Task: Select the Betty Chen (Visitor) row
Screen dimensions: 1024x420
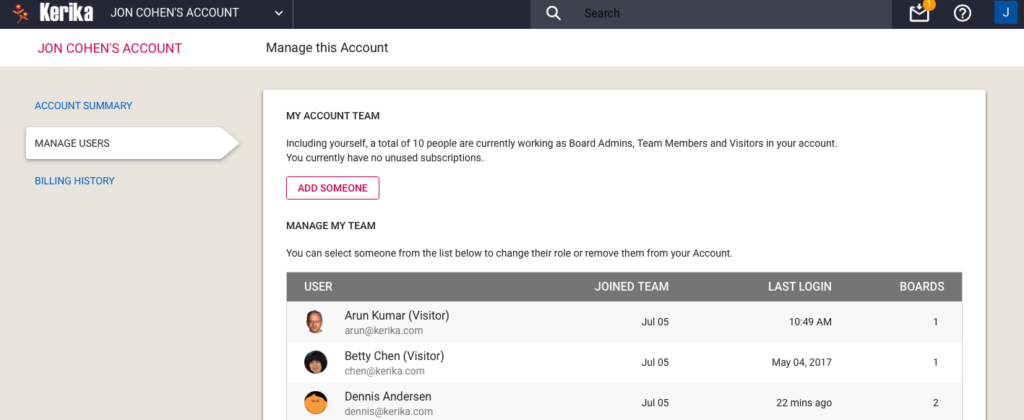Action: pos(624,363)
